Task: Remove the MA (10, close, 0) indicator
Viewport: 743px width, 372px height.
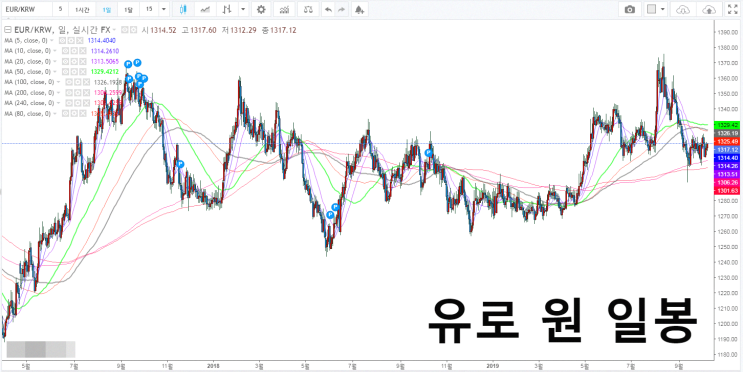Action: tap(83, 51)
